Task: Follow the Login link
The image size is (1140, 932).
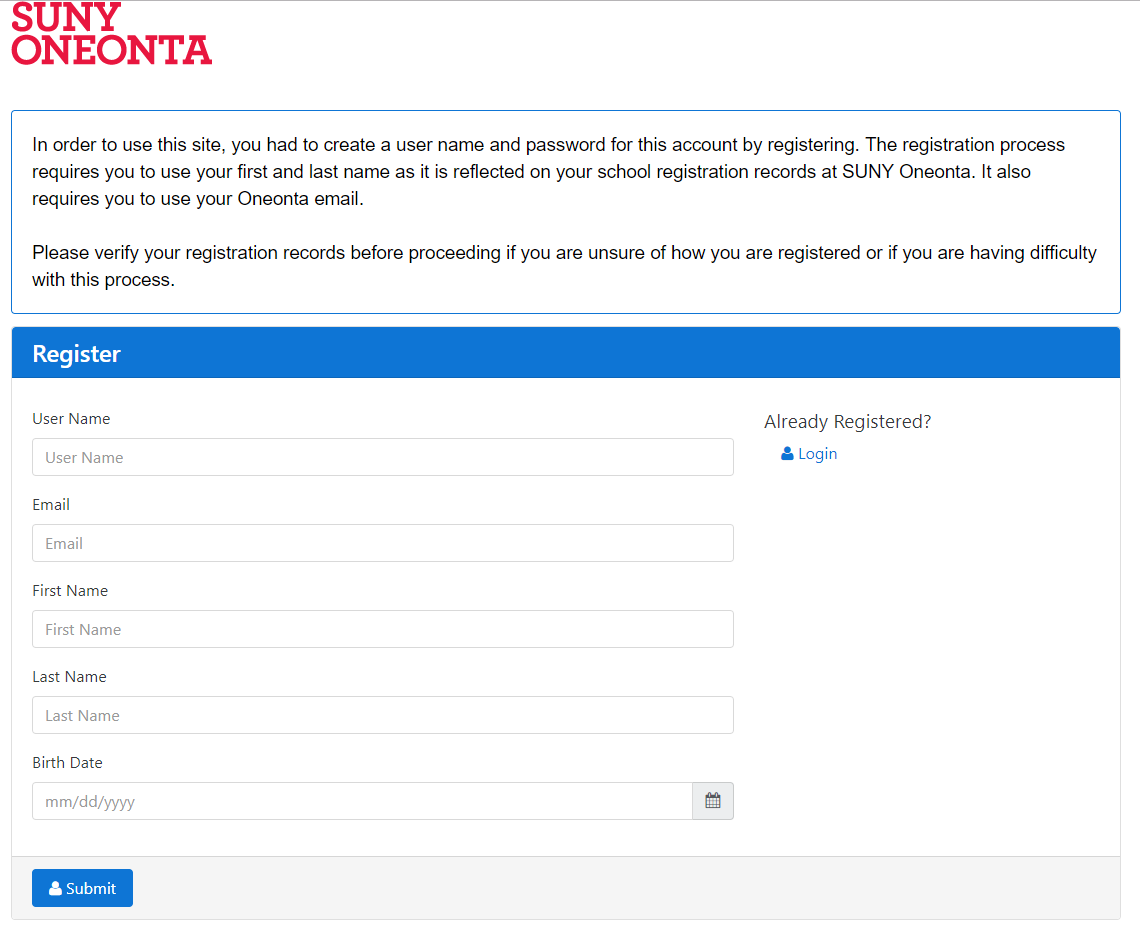Action: point(809,454)
